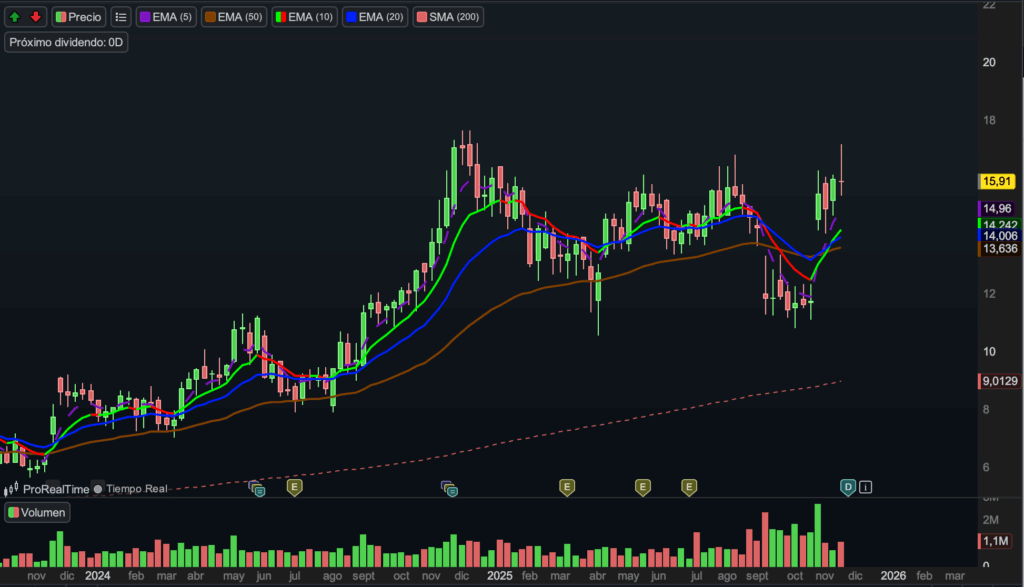The image size is (1024, 587).
Task: Click the info 'i' icon beside D marker
Action: (866, 487)
